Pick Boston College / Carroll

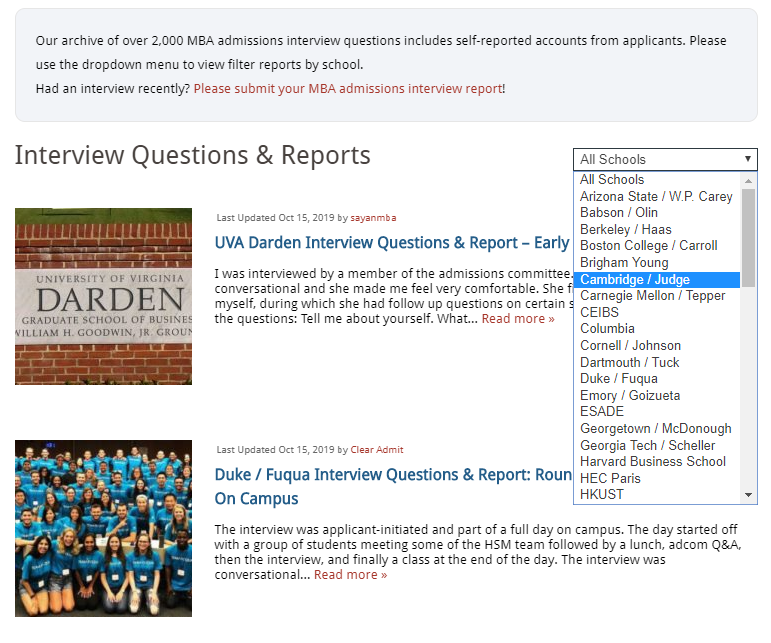(657, 245)
